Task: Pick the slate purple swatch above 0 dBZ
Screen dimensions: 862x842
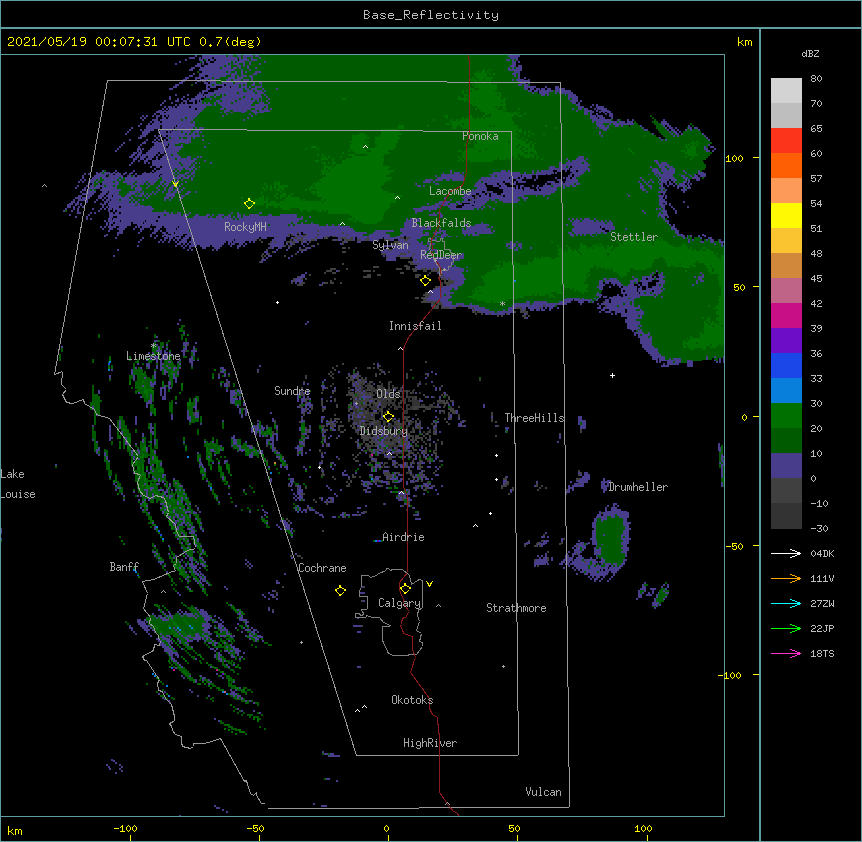Action: [786, 466]
